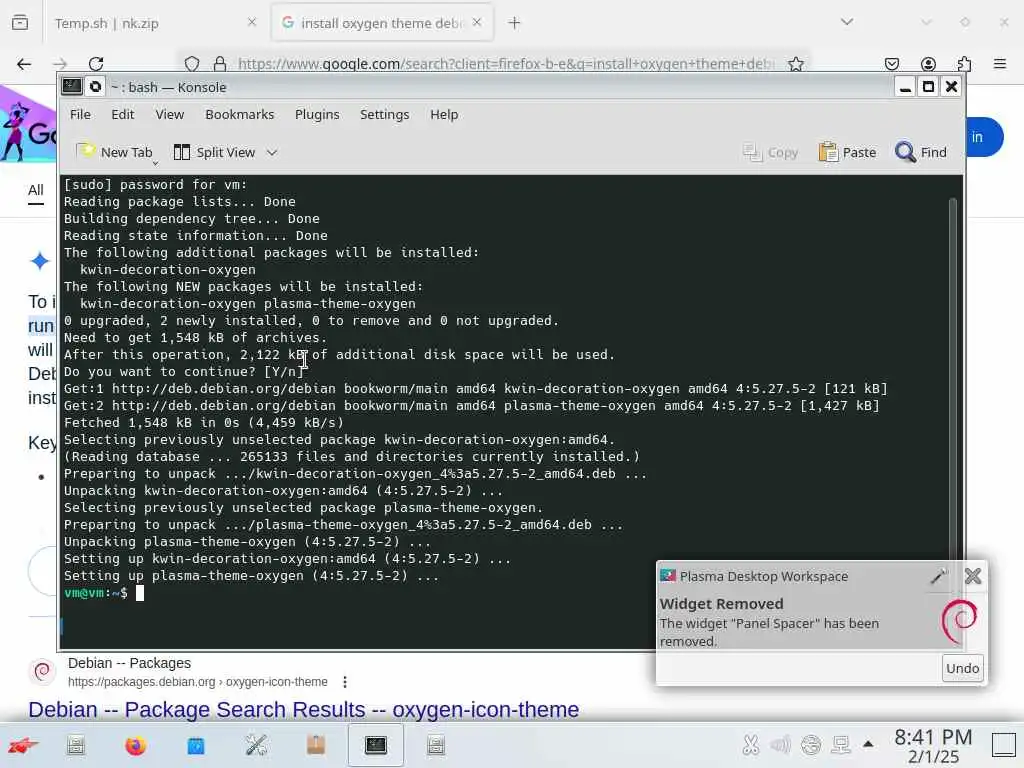
Task: Close the install oxygen theme tab
Action: pos(477,22)
